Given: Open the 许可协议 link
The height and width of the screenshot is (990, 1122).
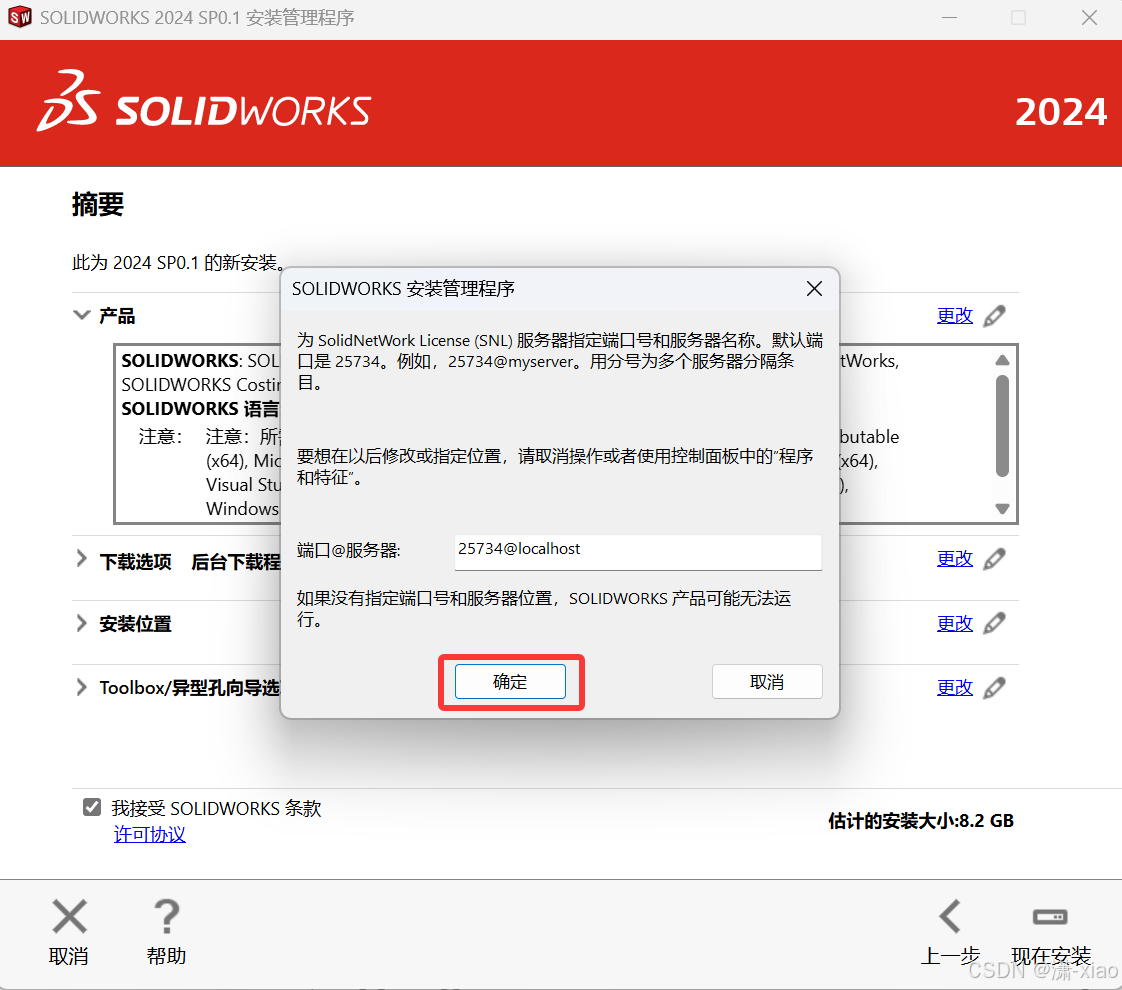Looking at the screenshot, I should 150,834.
